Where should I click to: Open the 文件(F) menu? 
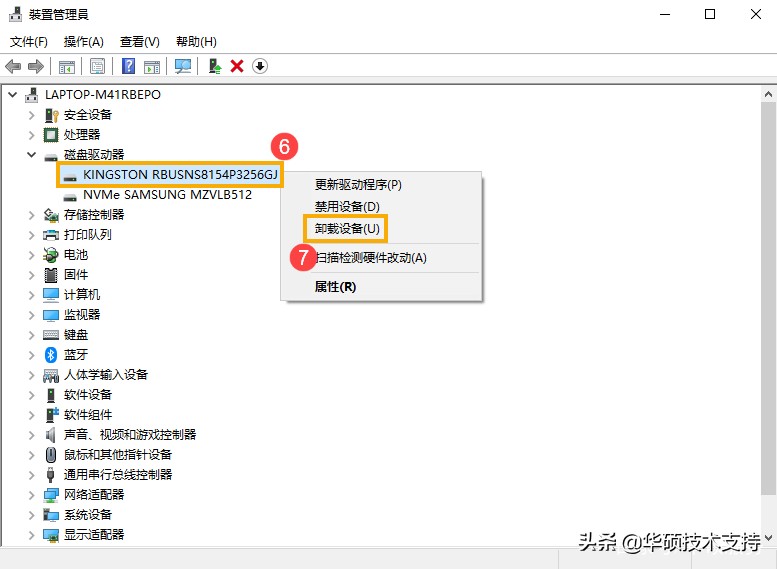[29, 42]
